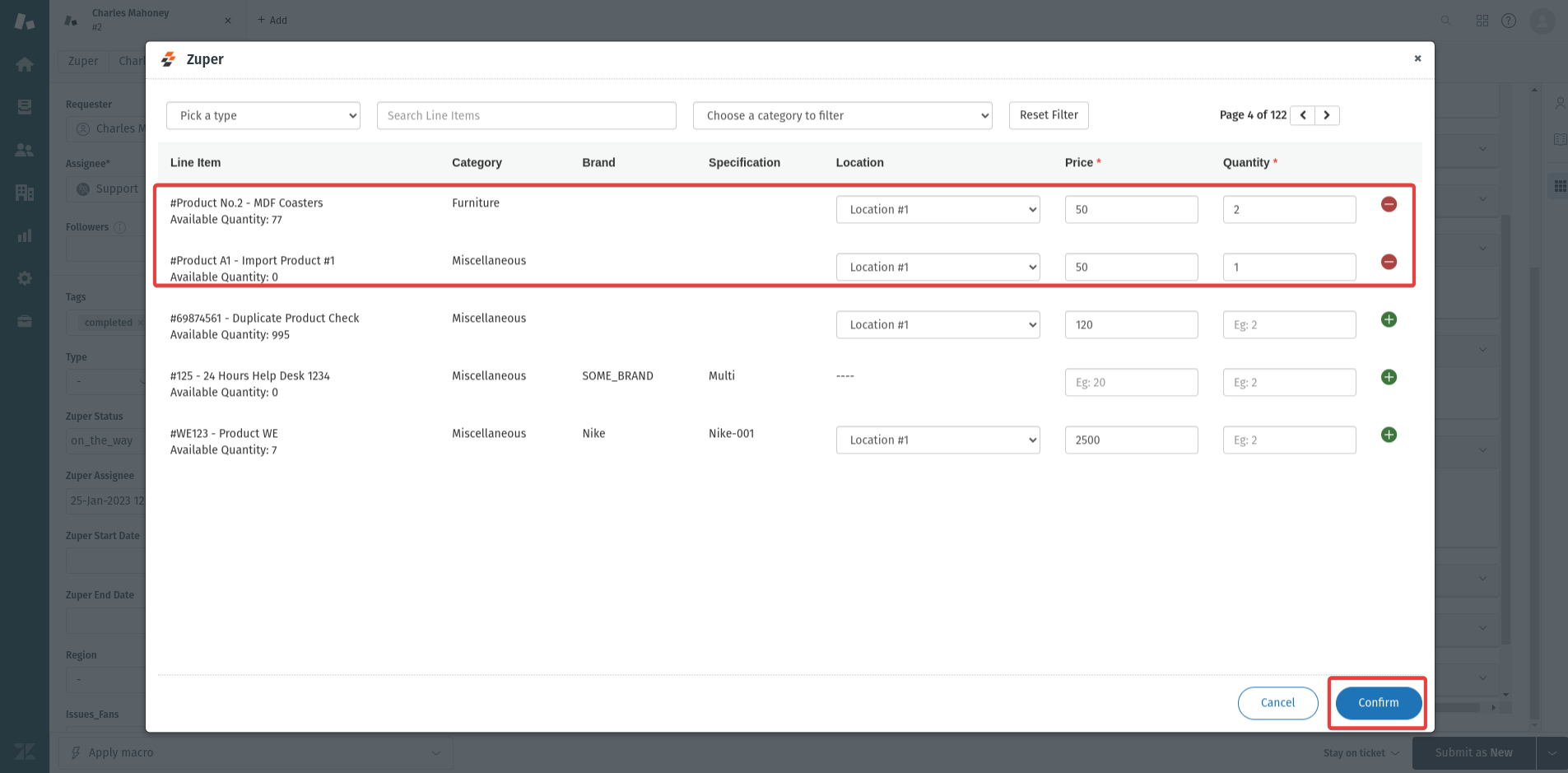Click Price field for MDF Coasters
This screenshot has height=773, width=1568.
click(x=1131, y=209)
